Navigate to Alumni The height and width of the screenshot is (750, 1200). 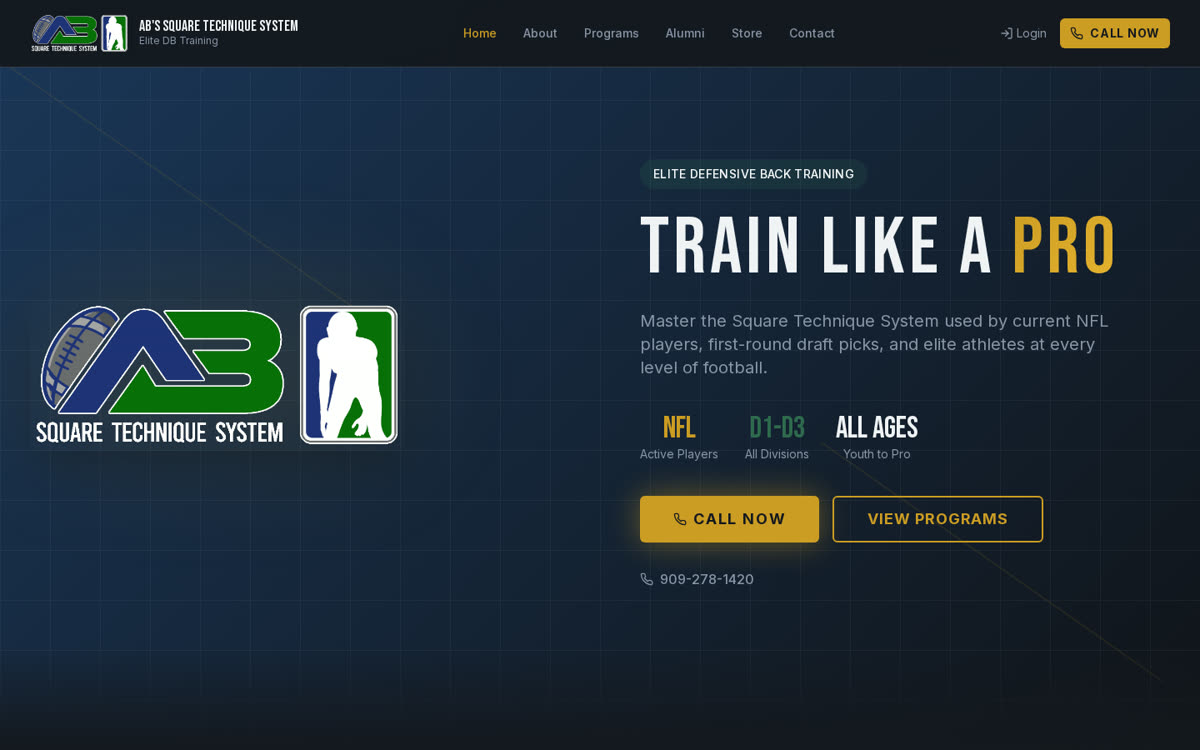tap(685, 33)
